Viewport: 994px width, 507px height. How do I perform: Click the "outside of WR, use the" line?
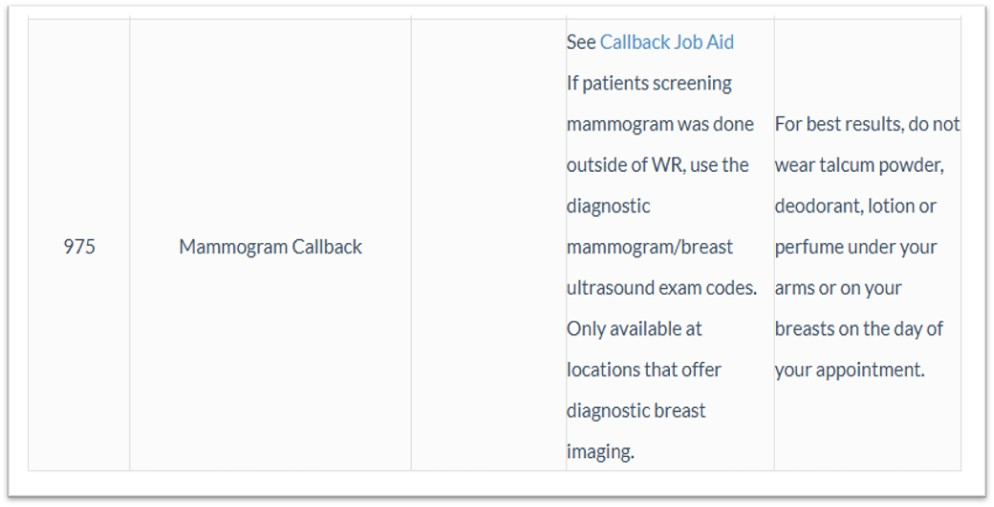pos(657,165)
